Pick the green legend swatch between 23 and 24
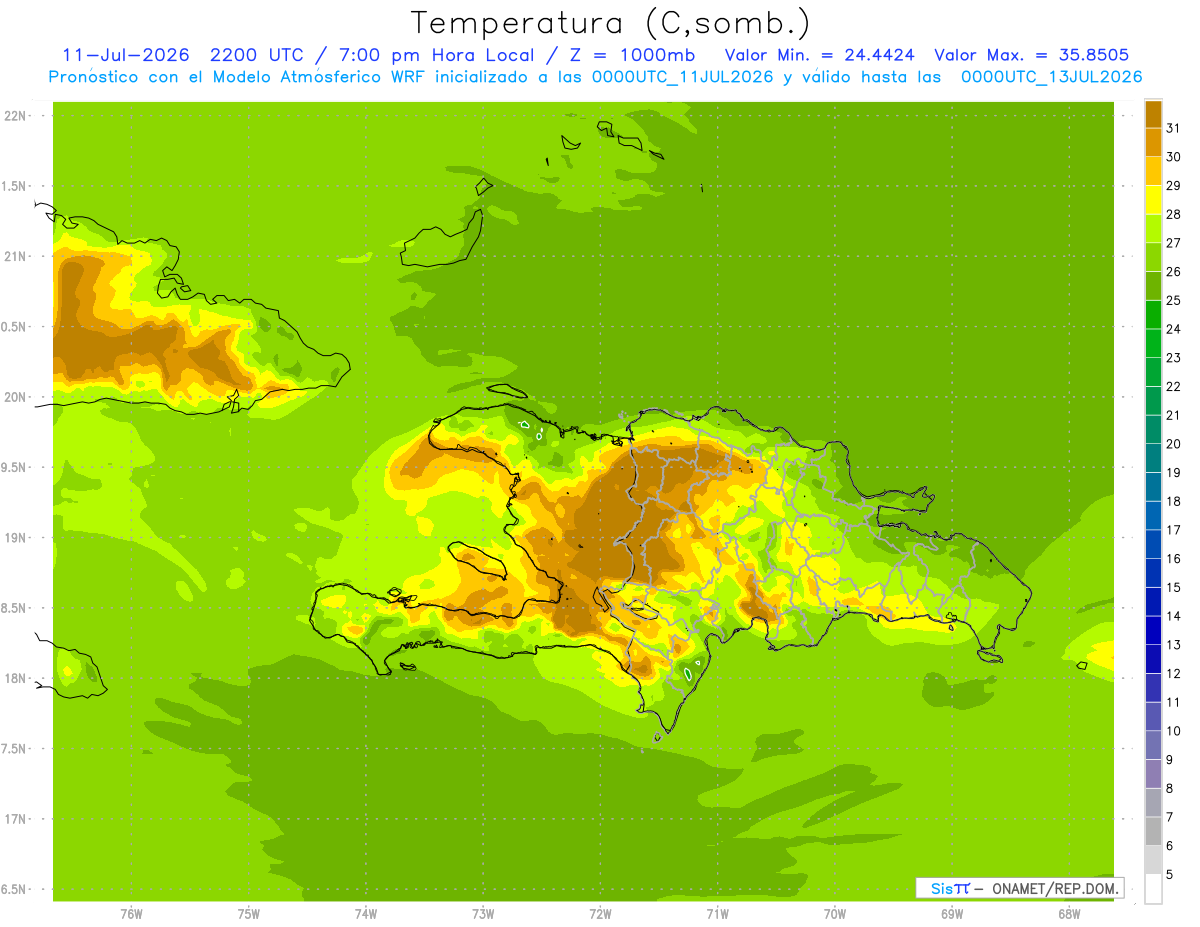The image size is (1200, 927). tap(1153, 343)
